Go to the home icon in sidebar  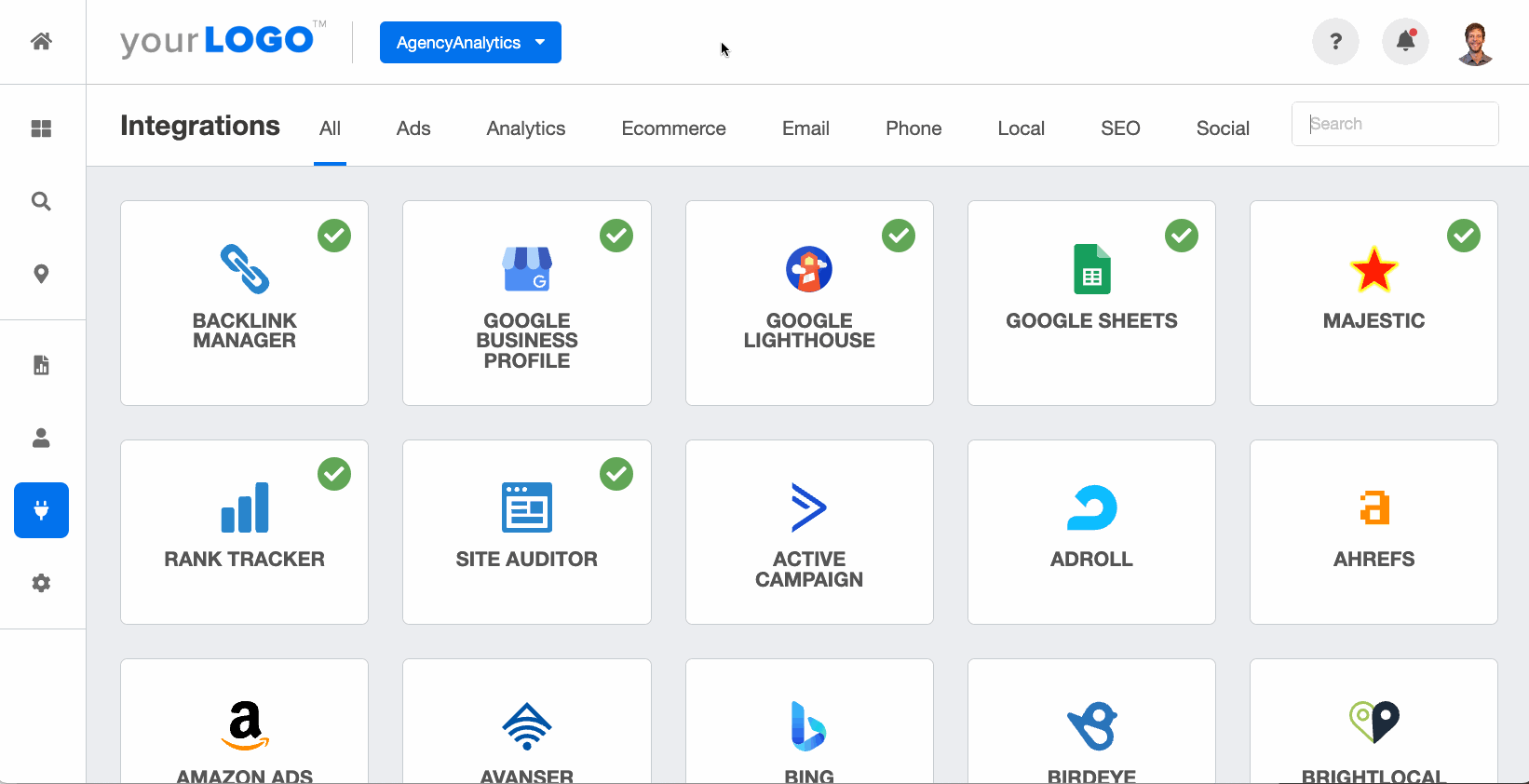point(41,41)
